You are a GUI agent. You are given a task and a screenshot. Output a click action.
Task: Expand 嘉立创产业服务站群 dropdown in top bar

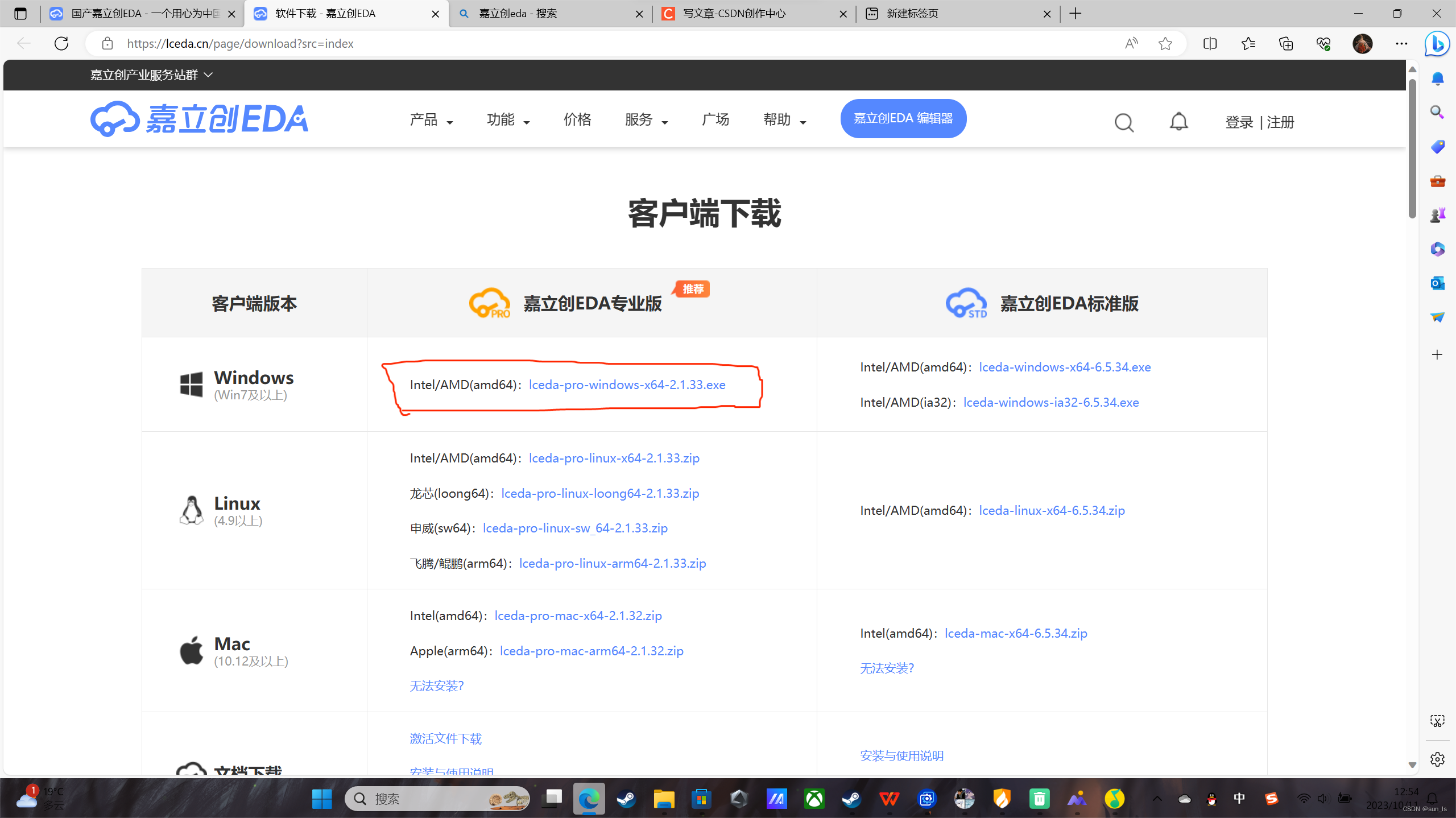tap(151, 75)
